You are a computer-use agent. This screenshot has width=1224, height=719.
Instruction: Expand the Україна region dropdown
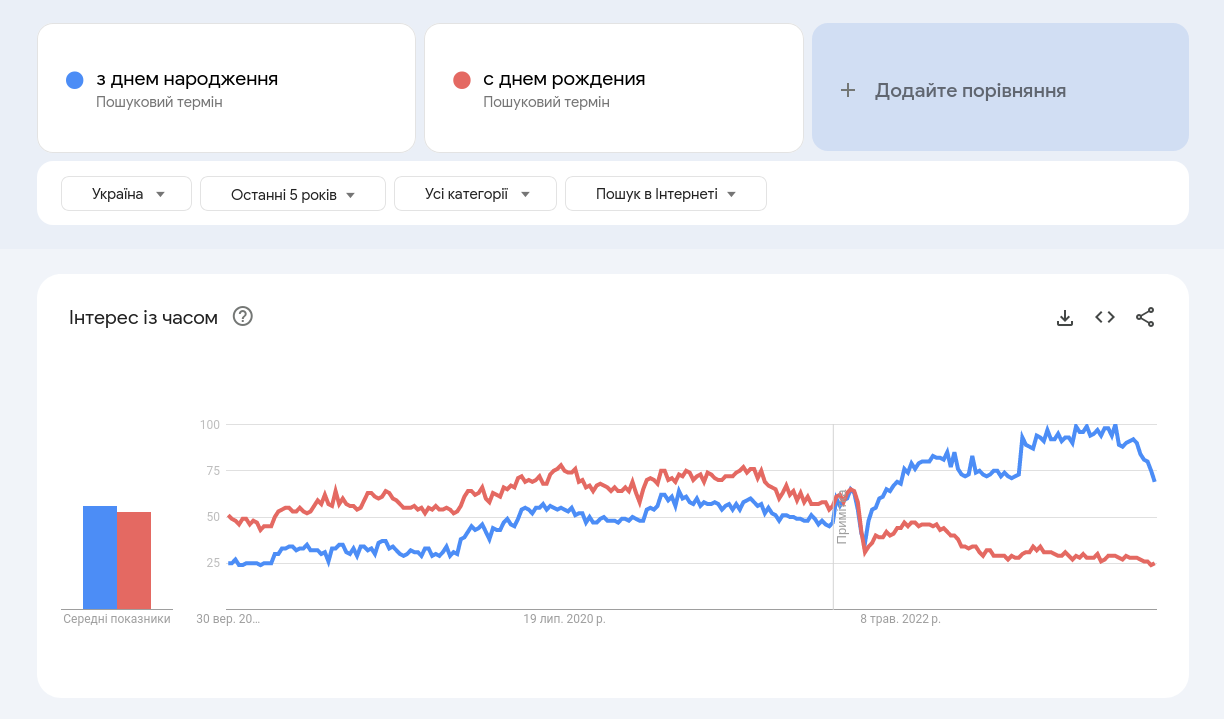tap(126, 194)
